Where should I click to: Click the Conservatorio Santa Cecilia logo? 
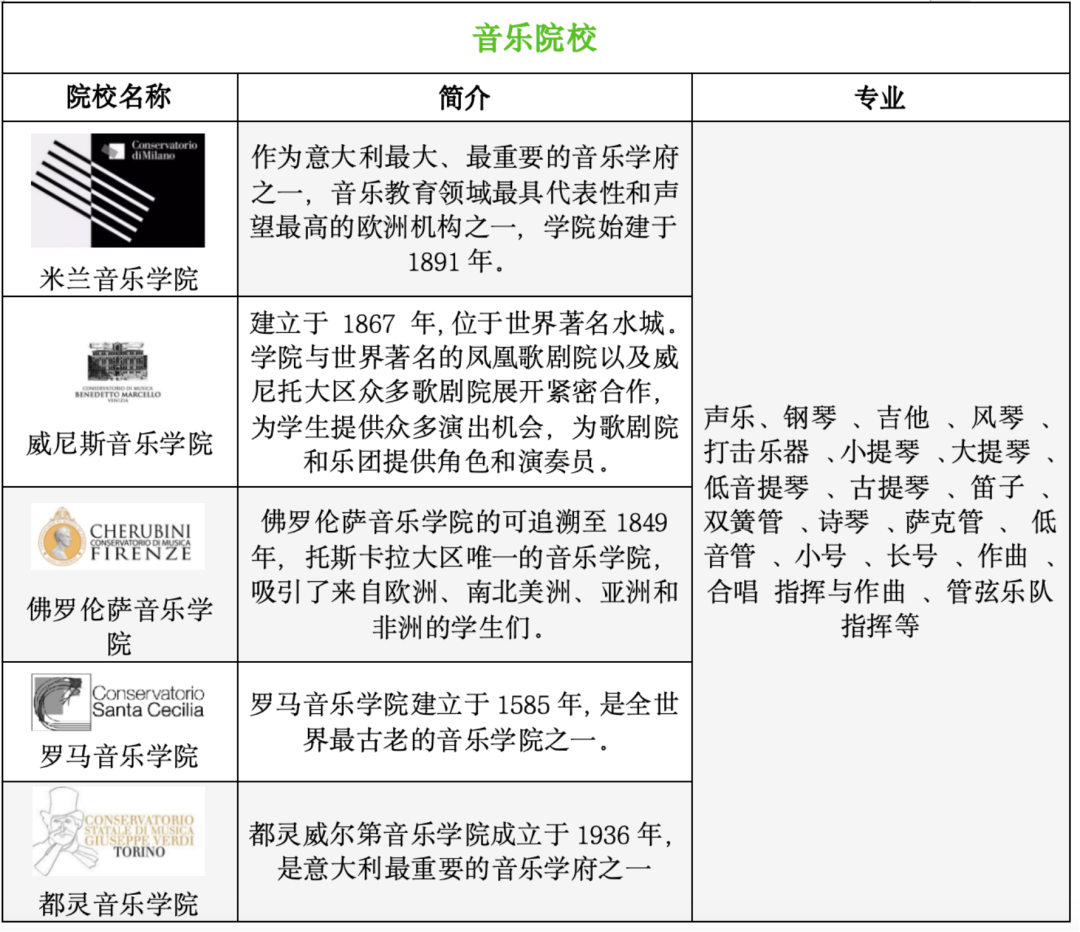click(118, 702)
